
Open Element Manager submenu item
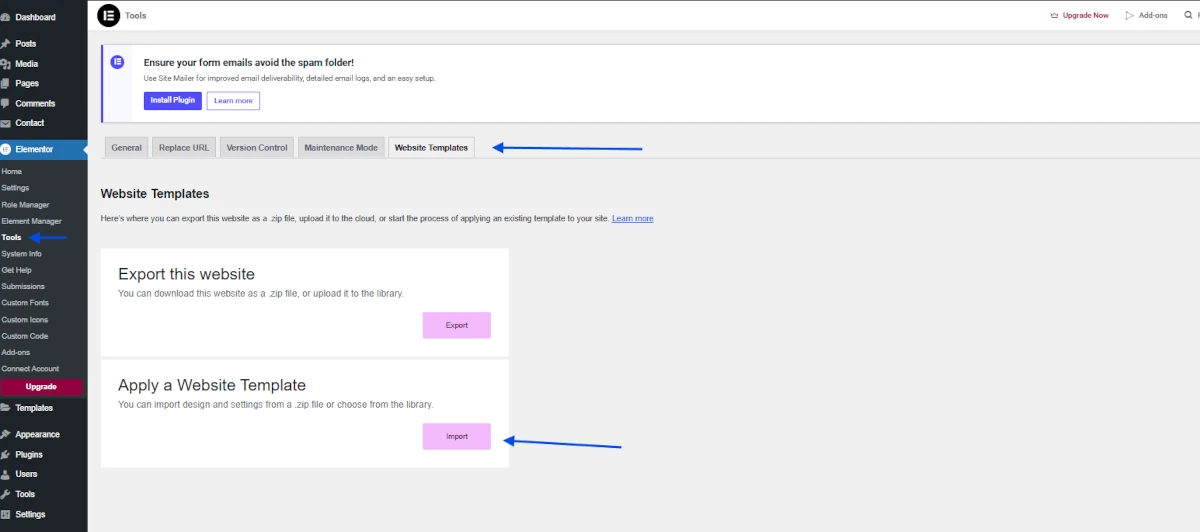coord(31,221)
